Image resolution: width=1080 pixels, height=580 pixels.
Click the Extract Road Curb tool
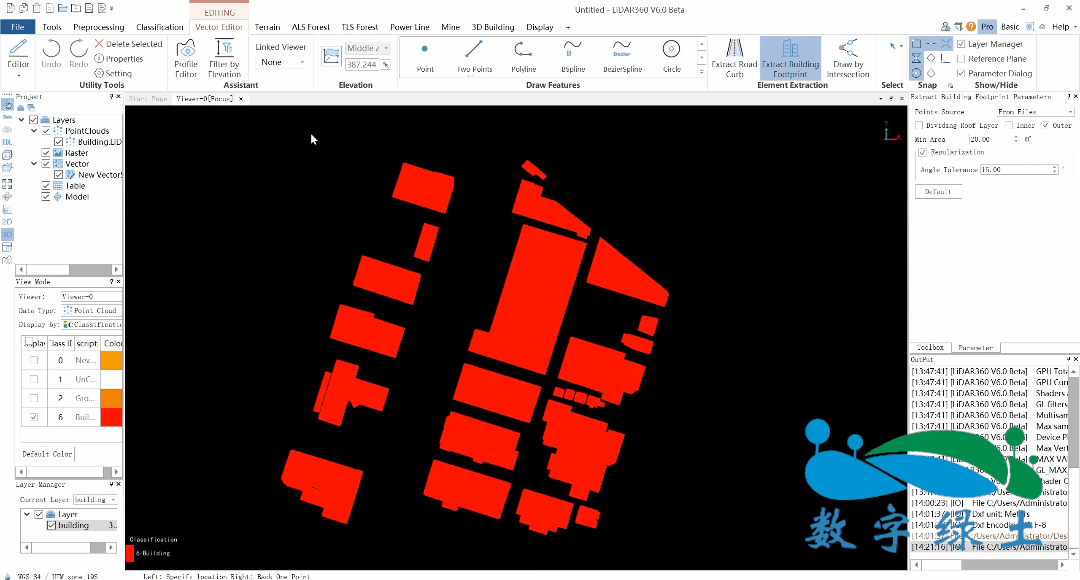(x=734, y=58)
